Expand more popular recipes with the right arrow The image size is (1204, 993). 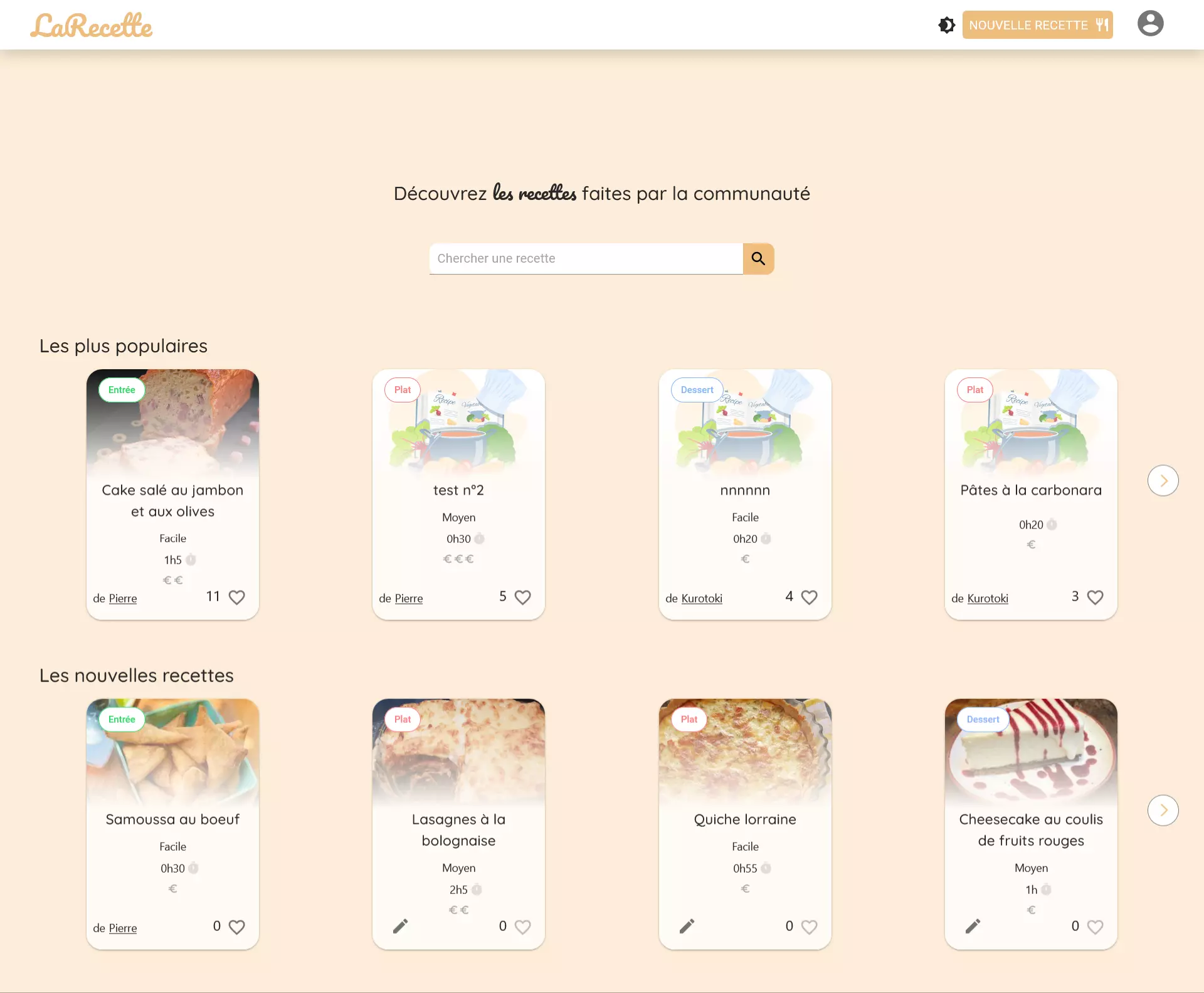tap(1163, 480)
